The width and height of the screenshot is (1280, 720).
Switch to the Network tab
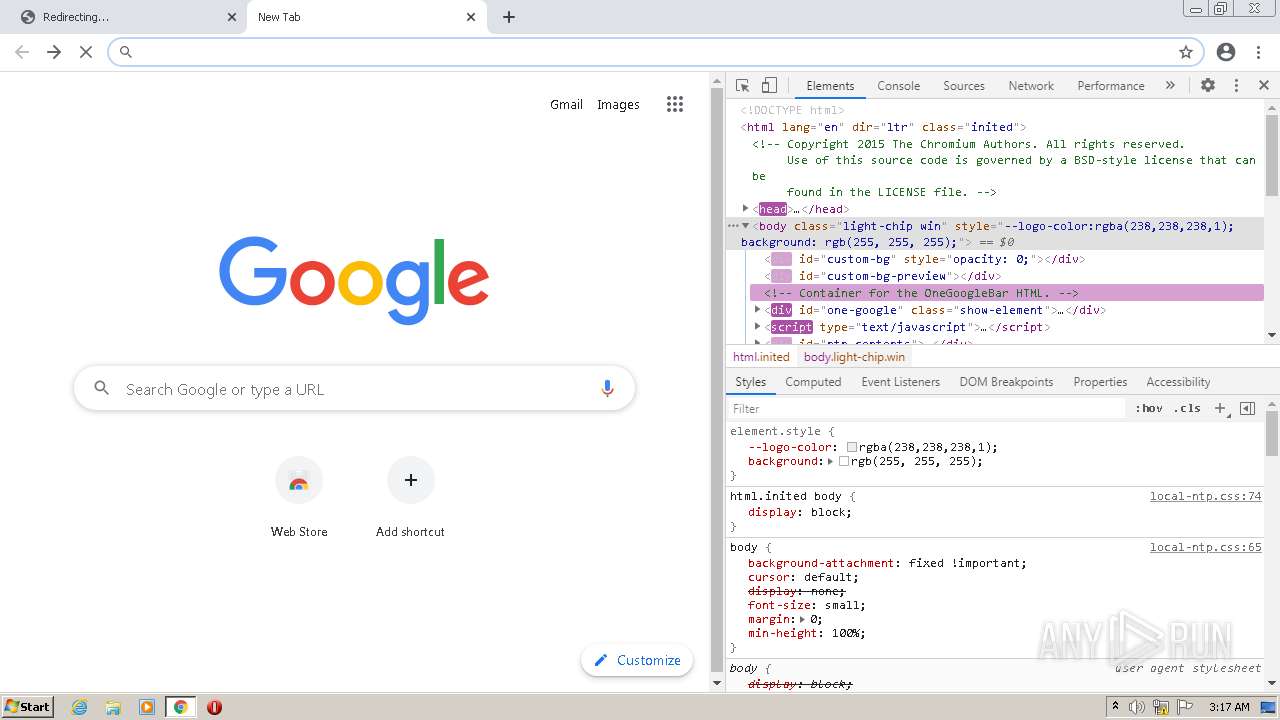(x=1031, y=86)
